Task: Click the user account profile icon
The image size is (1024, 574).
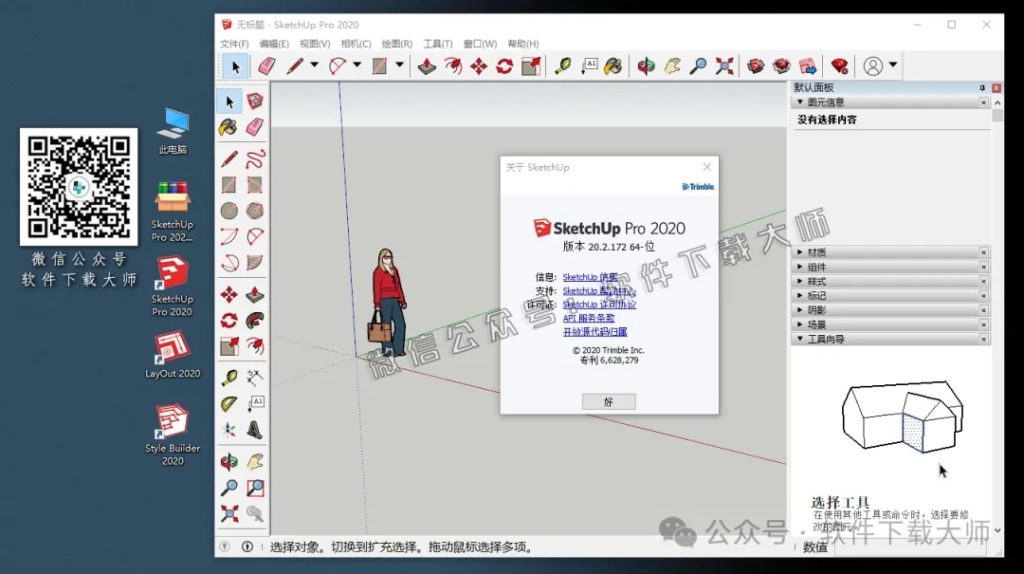Action: (873, 66)
